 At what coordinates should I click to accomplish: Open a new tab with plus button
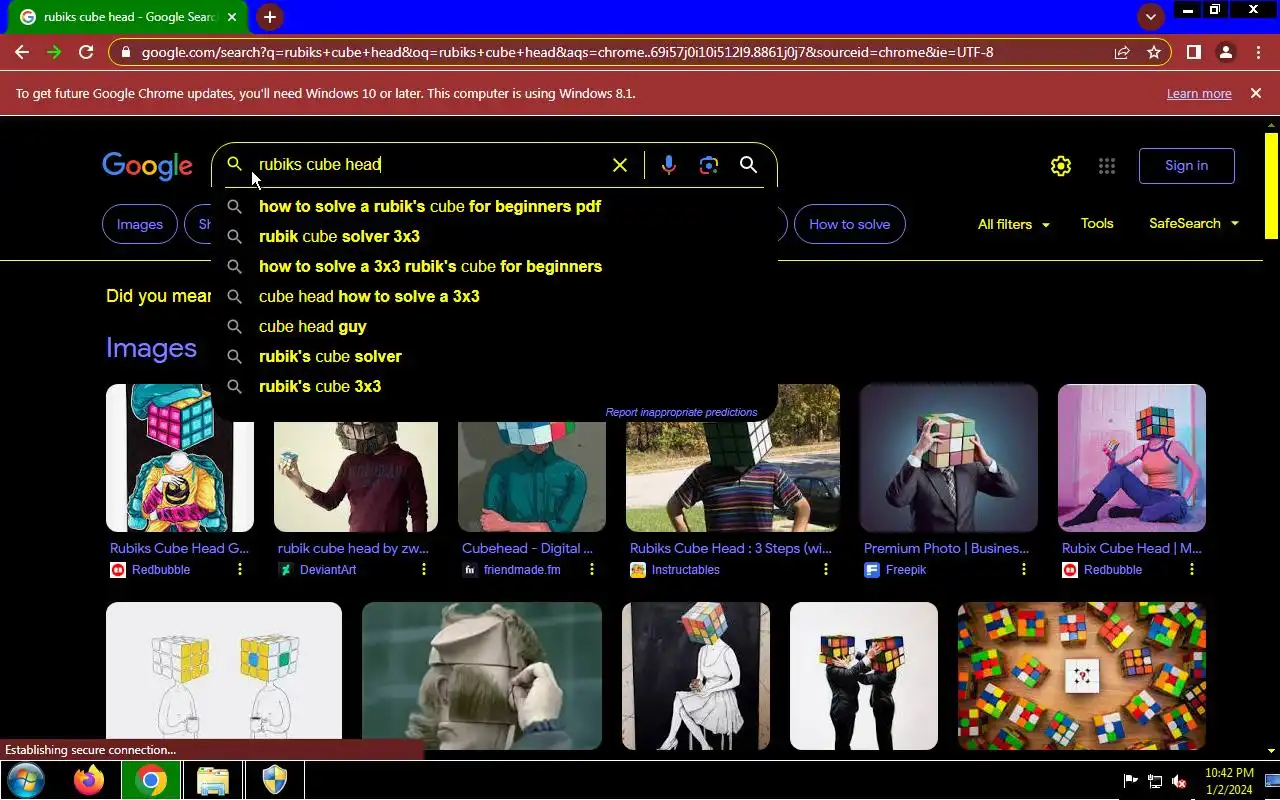point(269,17)
